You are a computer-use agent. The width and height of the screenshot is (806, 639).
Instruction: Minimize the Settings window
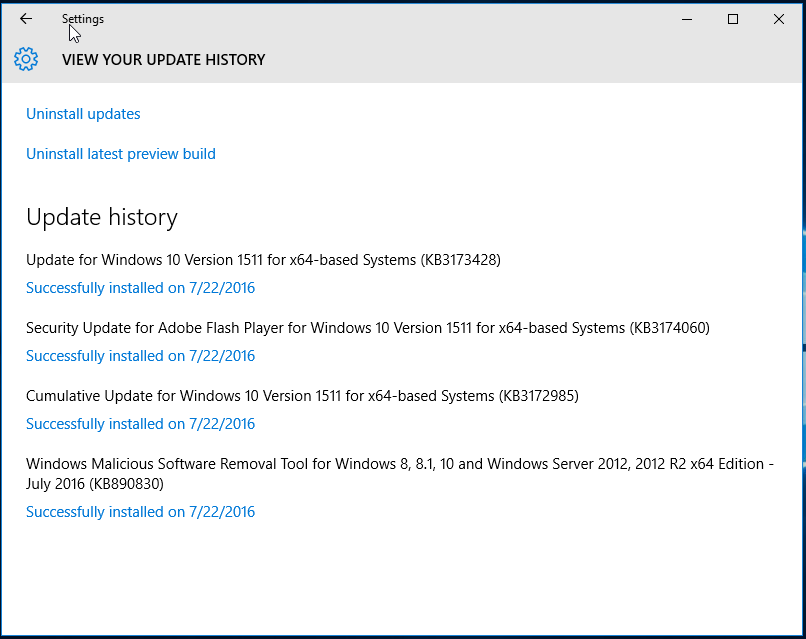click(x=687, y=20)
